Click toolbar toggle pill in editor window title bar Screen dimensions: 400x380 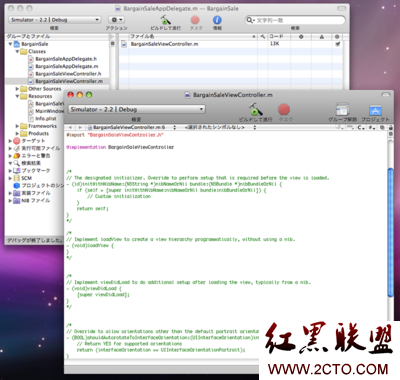tap(385, 95)
